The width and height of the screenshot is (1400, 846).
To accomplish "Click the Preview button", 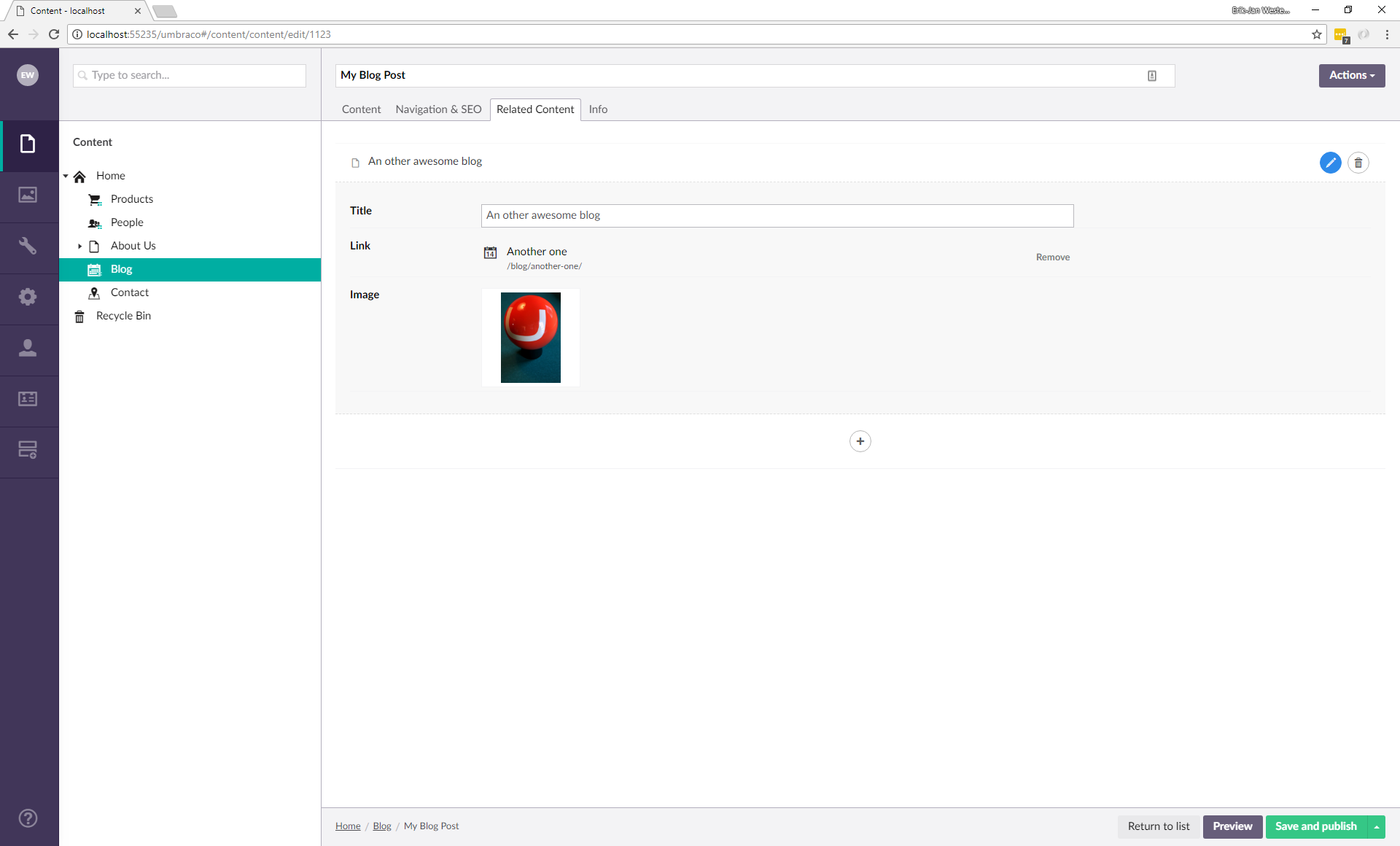I will (x=1232, y=826).
